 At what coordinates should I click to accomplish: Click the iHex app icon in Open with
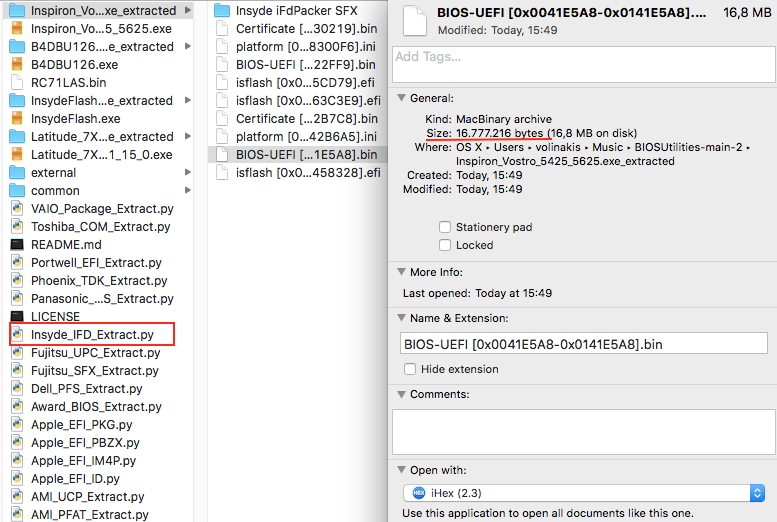point(419,493)
